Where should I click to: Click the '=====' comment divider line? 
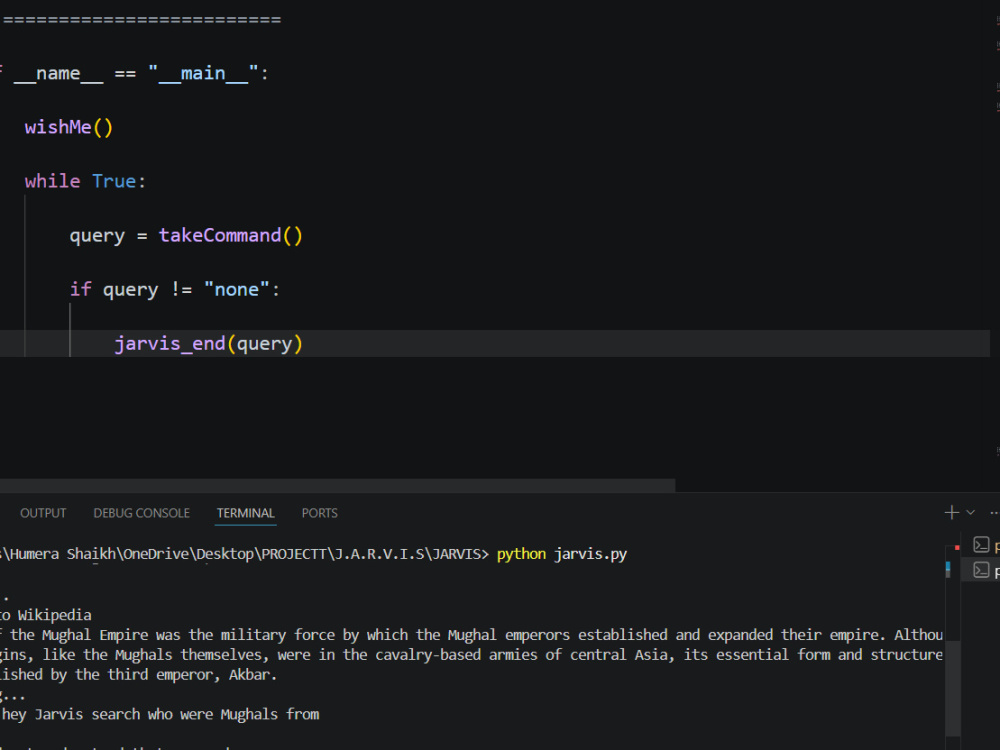coord(142,19)
